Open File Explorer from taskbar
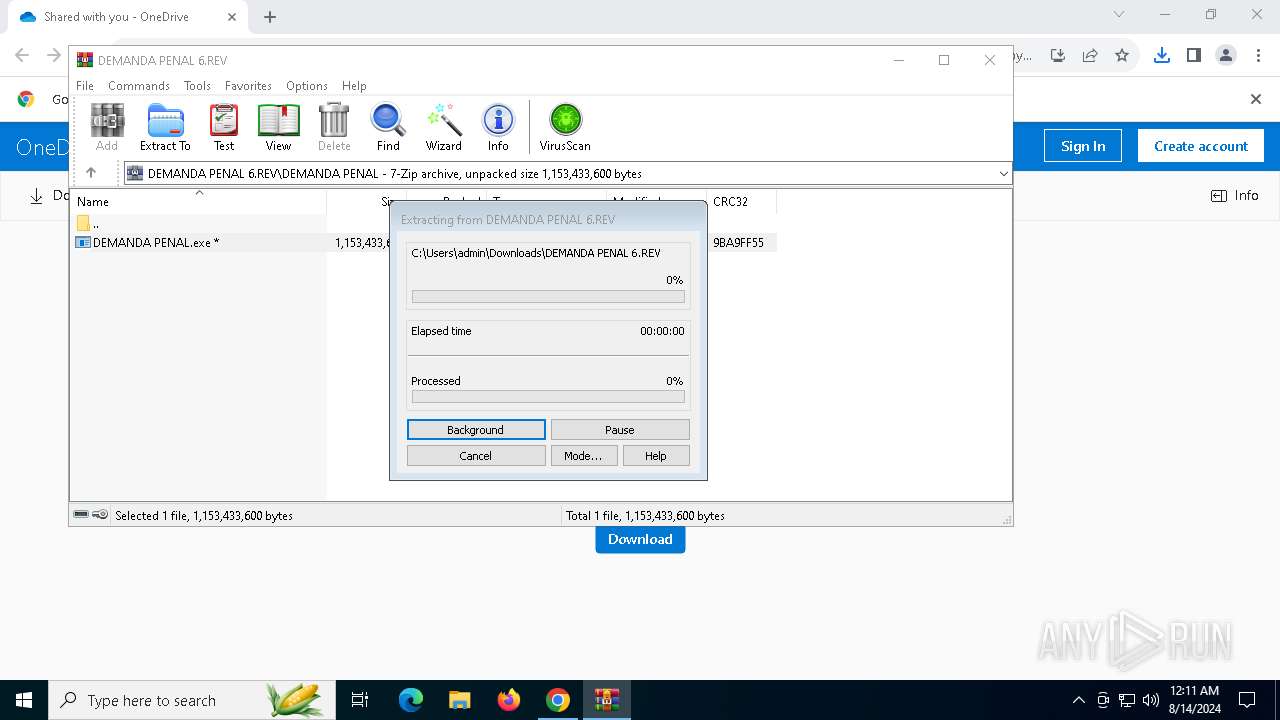Viewport: 1280px width, 720px height. 460,700
